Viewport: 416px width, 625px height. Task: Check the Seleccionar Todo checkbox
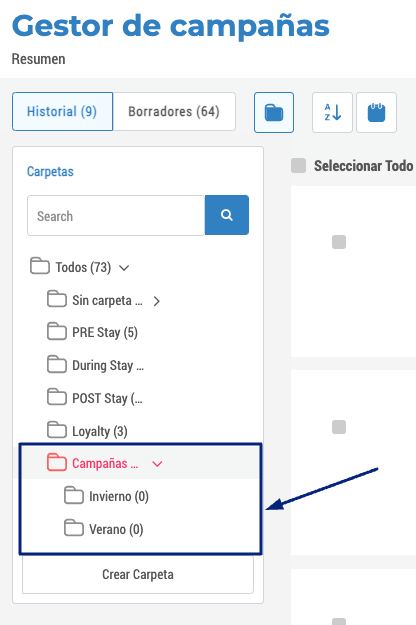pyautogui.click(x=298, y=165)
